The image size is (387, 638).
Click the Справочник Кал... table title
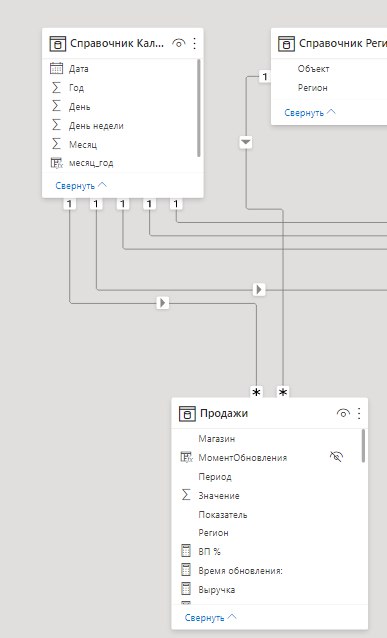pyautogui.click(x=117, y=43)
